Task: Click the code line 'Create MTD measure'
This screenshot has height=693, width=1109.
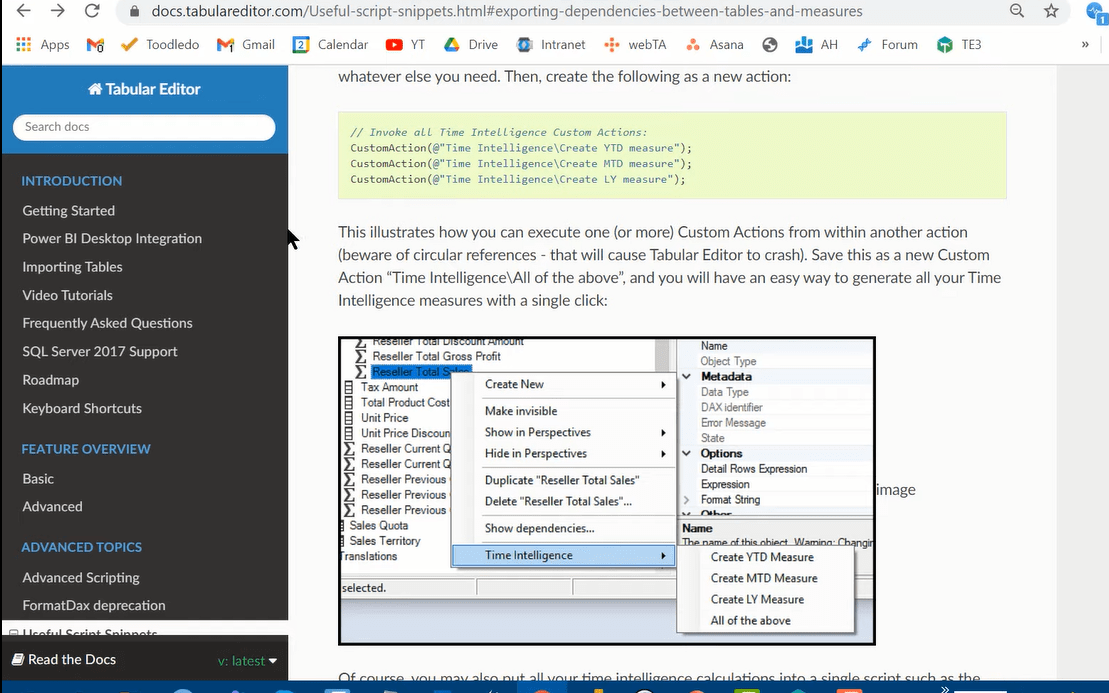Action: pyautogui.click(x=521, y=163)
